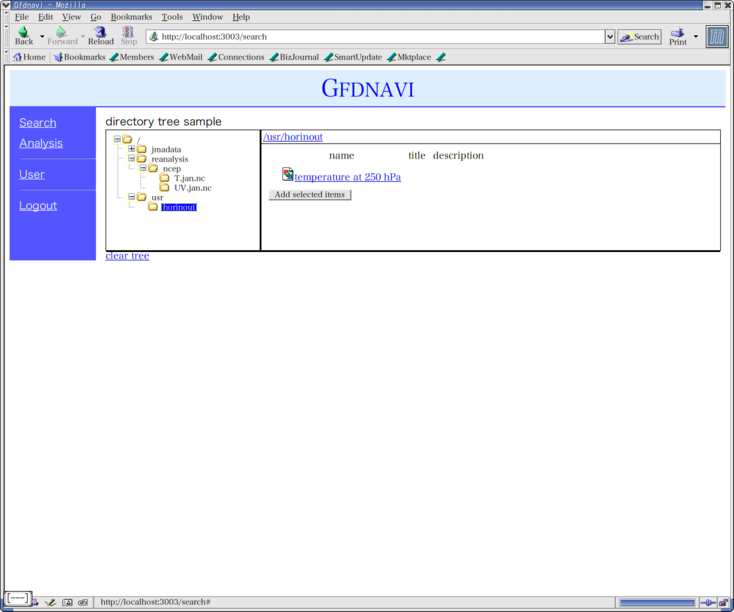Click the horinout folder icon in tree
Viewport: 734px width, 612px height.
point(153,207)
